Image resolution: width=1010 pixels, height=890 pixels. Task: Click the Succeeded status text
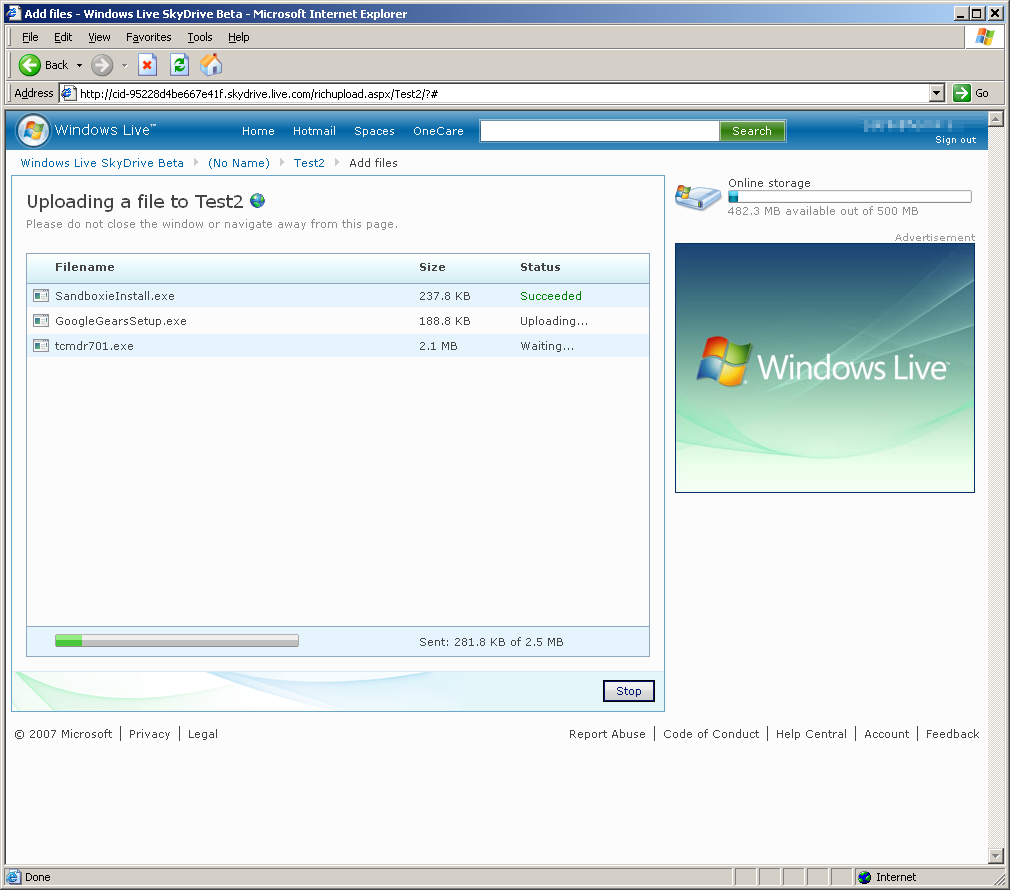point(551,296)
